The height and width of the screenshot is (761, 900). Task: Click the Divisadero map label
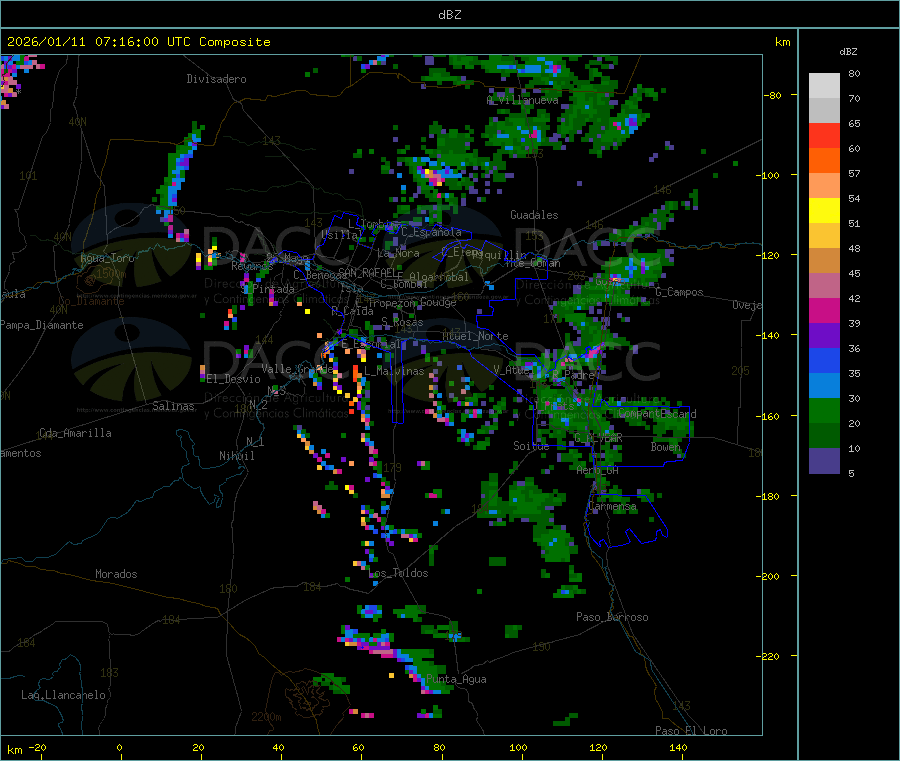[x=216, y=79]
